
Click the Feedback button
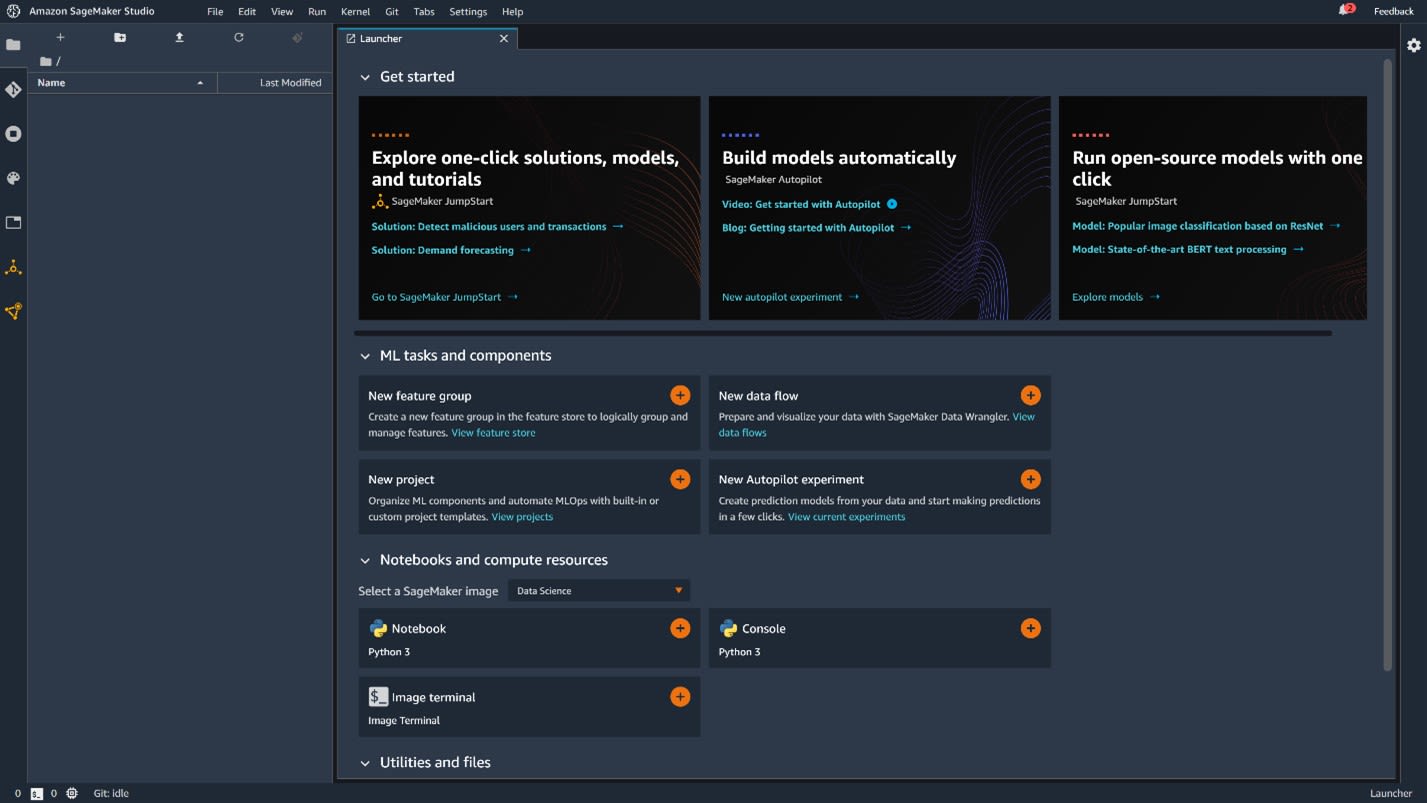tap(1393, 11)
